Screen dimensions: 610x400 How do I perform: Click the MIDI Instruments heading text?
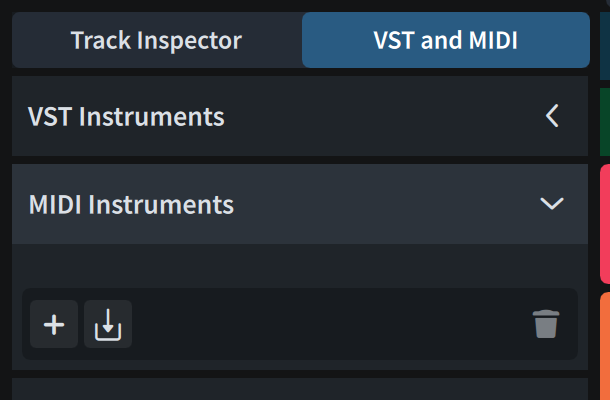pos(131,205)
